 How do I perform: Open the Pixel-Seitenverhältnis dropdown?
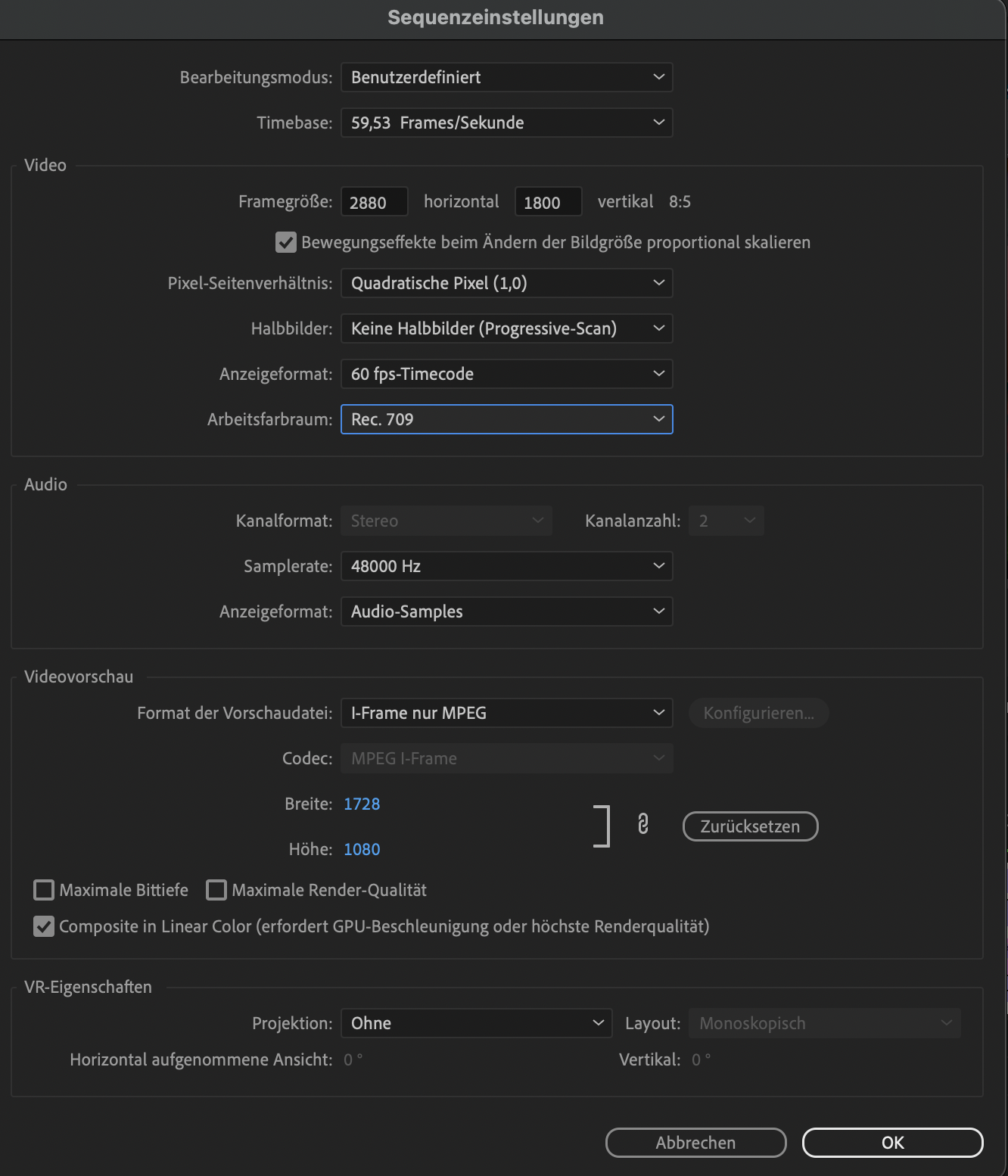point(506,282)
